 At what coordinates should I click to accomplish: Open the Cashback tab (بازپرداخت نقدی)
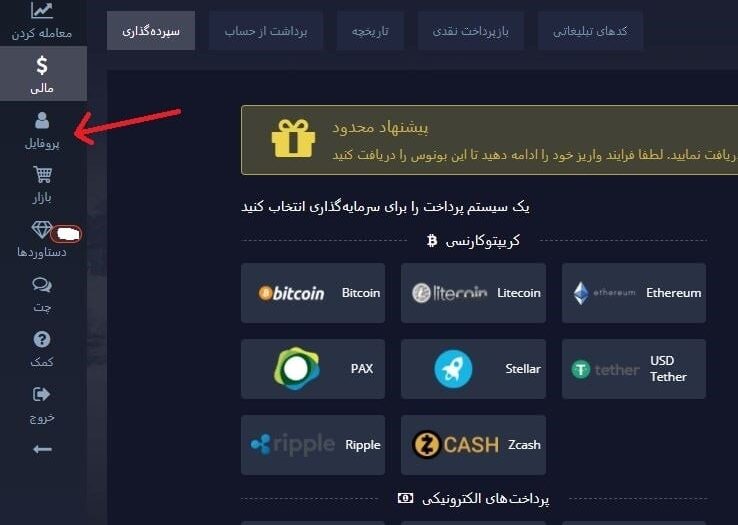(471, 31)
